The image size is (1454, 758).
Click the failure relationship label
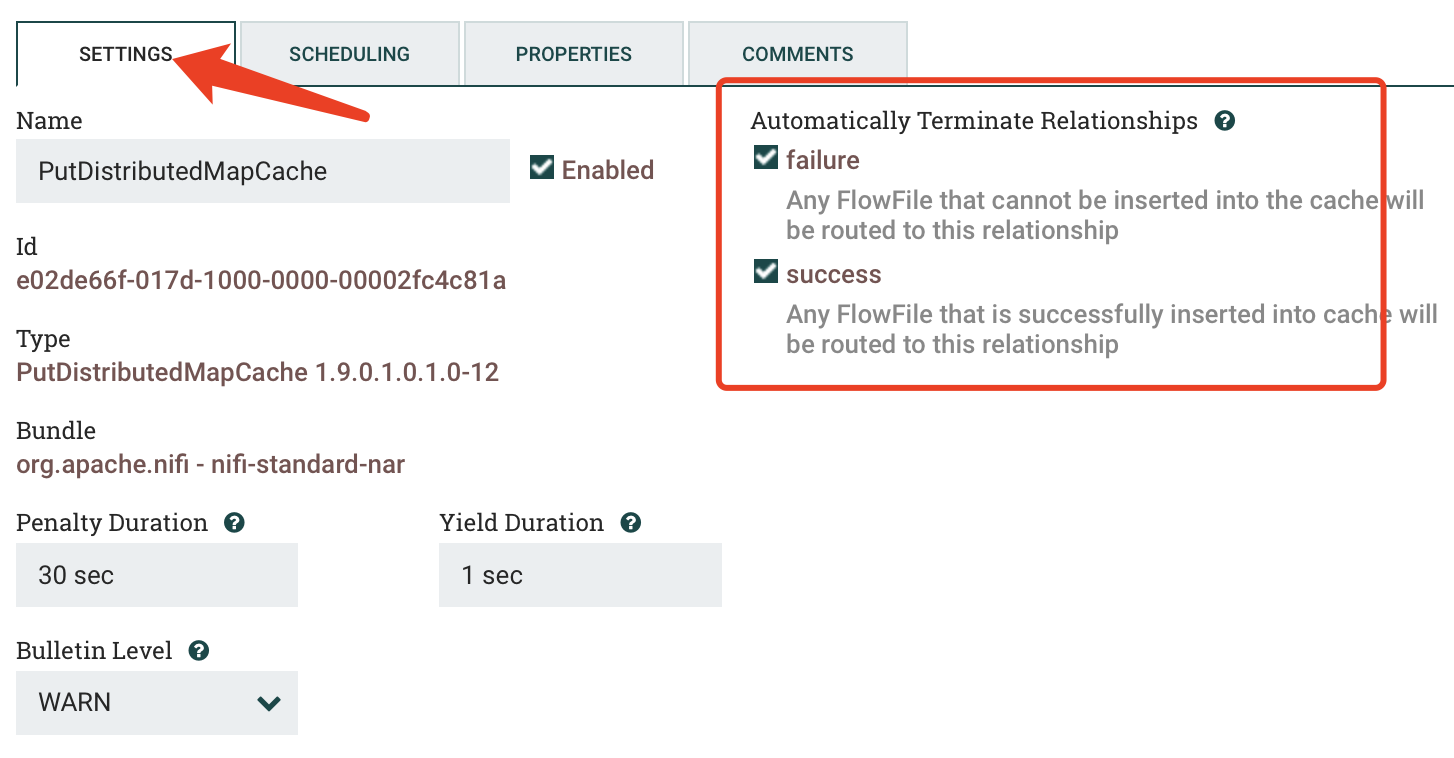[823, 160]
